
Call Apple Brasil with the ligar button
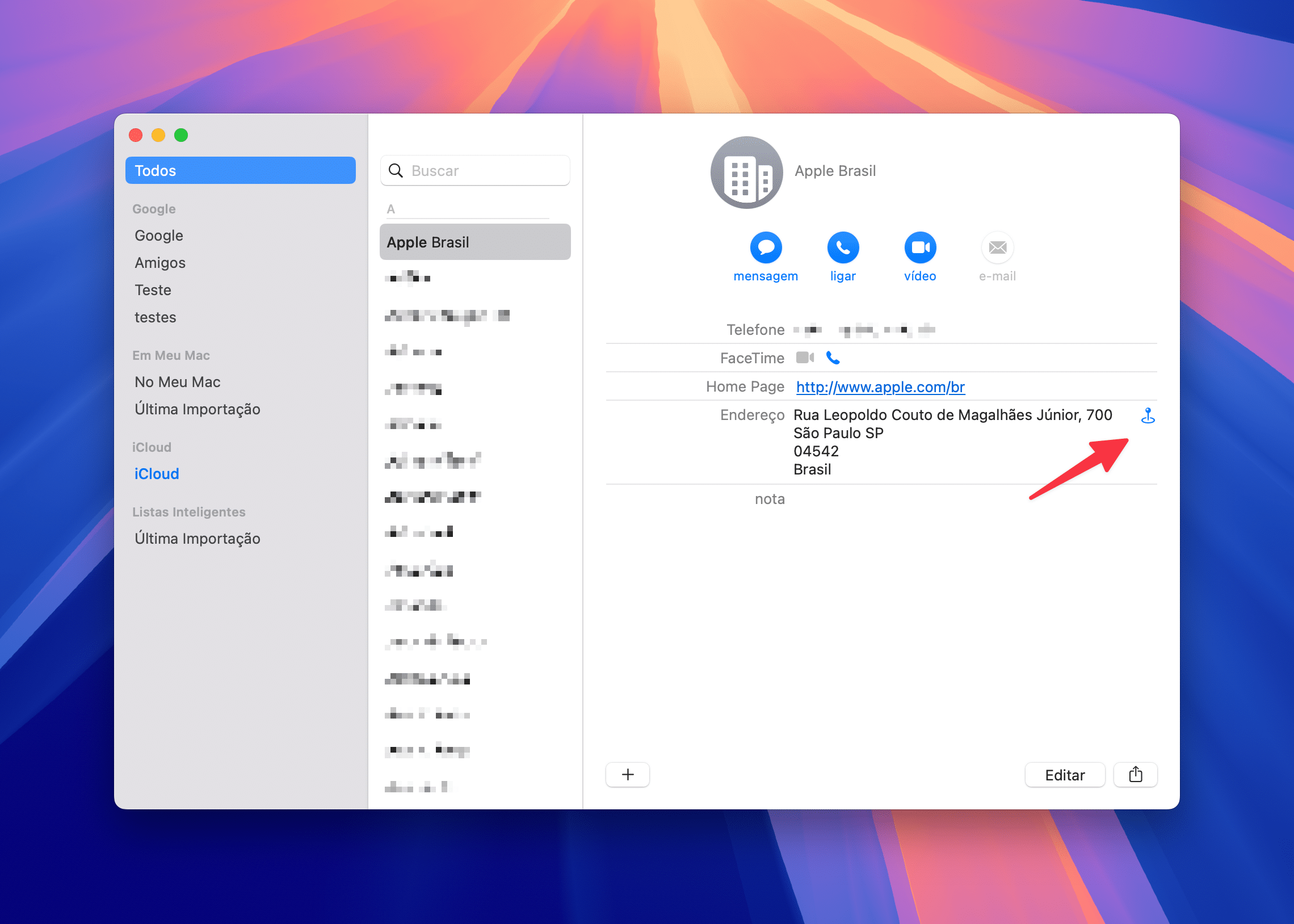[842, 247]
